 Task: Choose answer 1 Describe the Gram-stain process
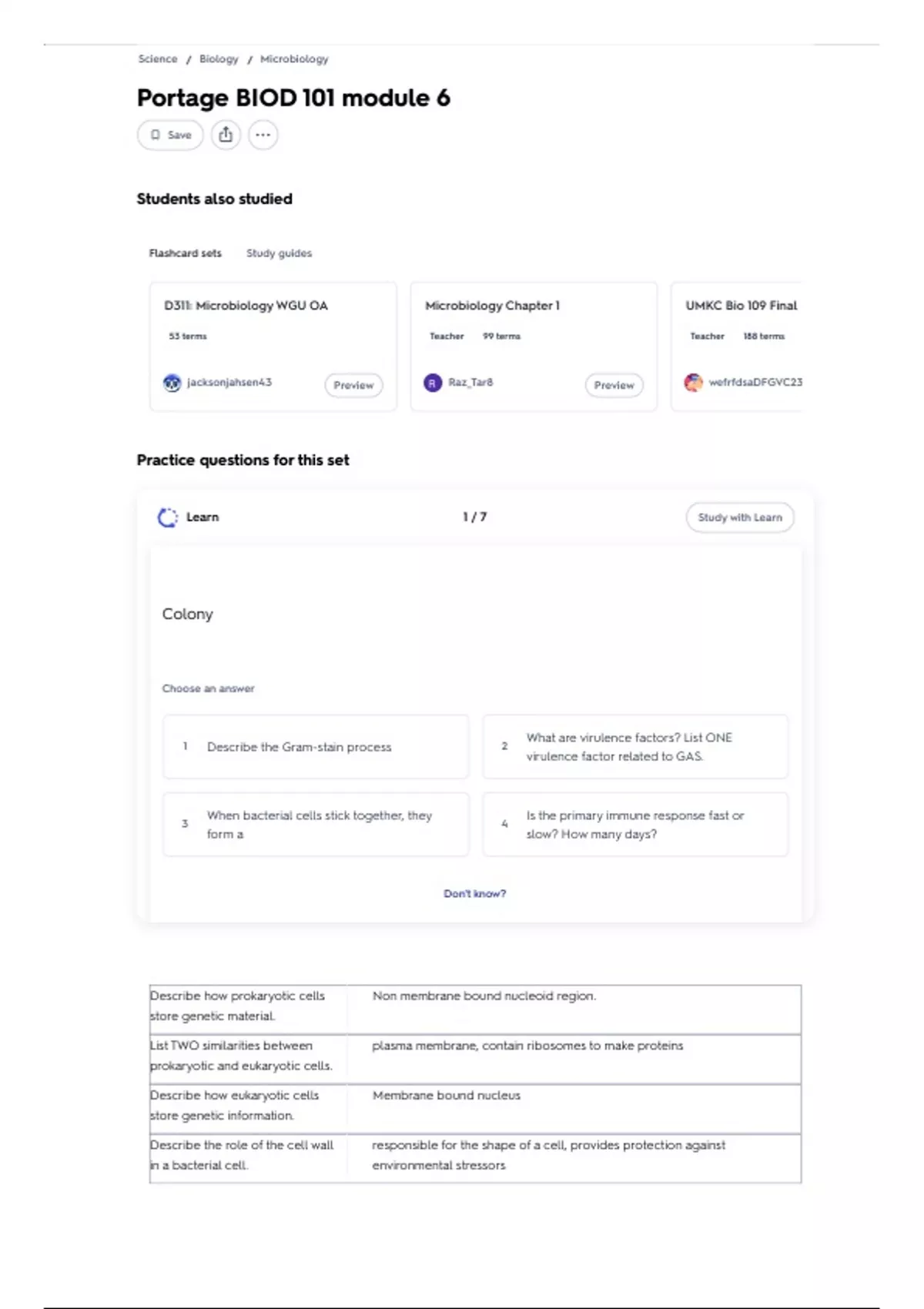point(316,747)
